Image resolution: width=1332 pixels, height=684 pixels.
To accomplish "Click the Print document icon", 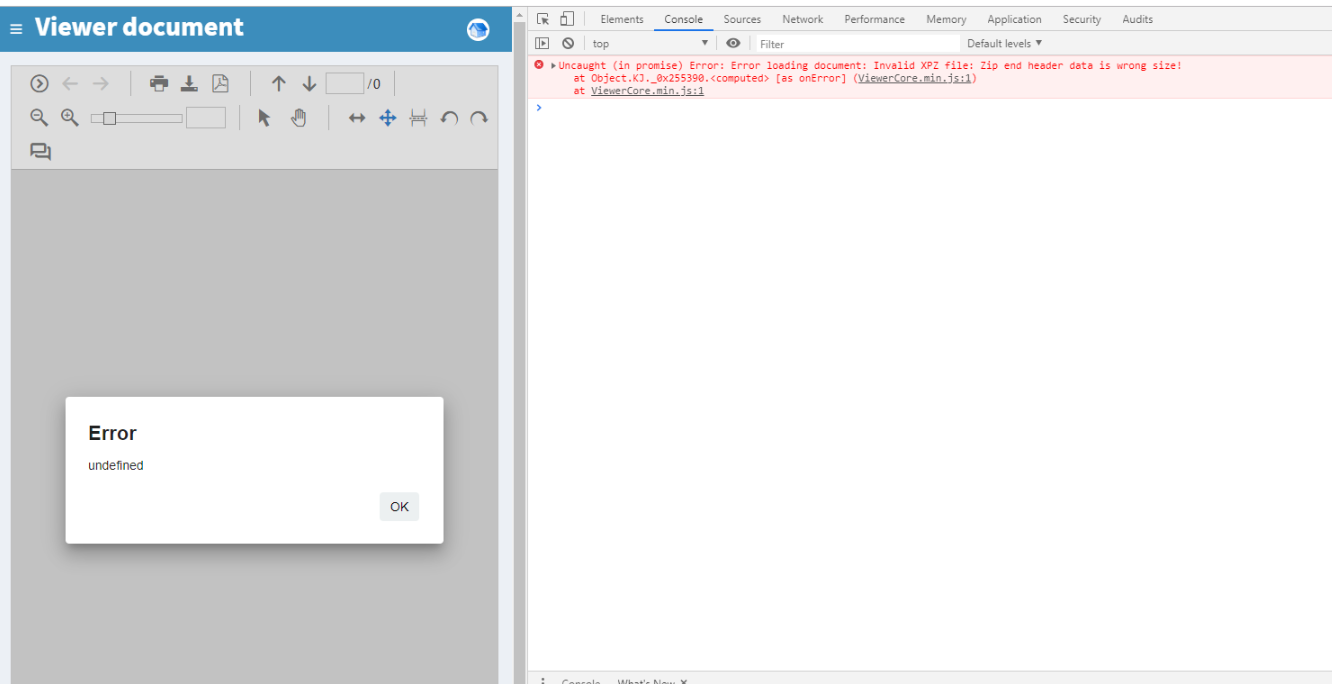I will coord(159,84).
